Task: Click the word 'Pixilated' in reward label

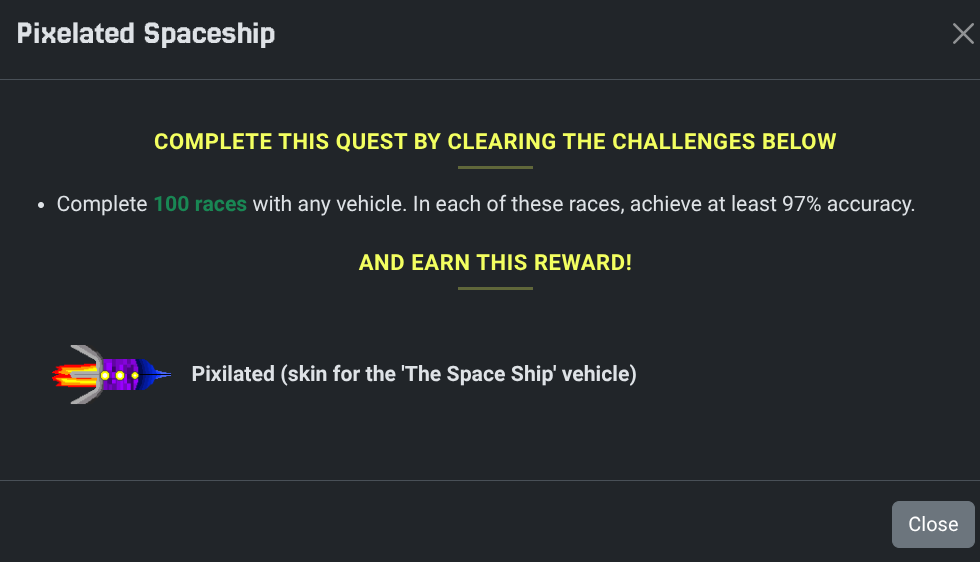Action: click(x=233, y=374)
